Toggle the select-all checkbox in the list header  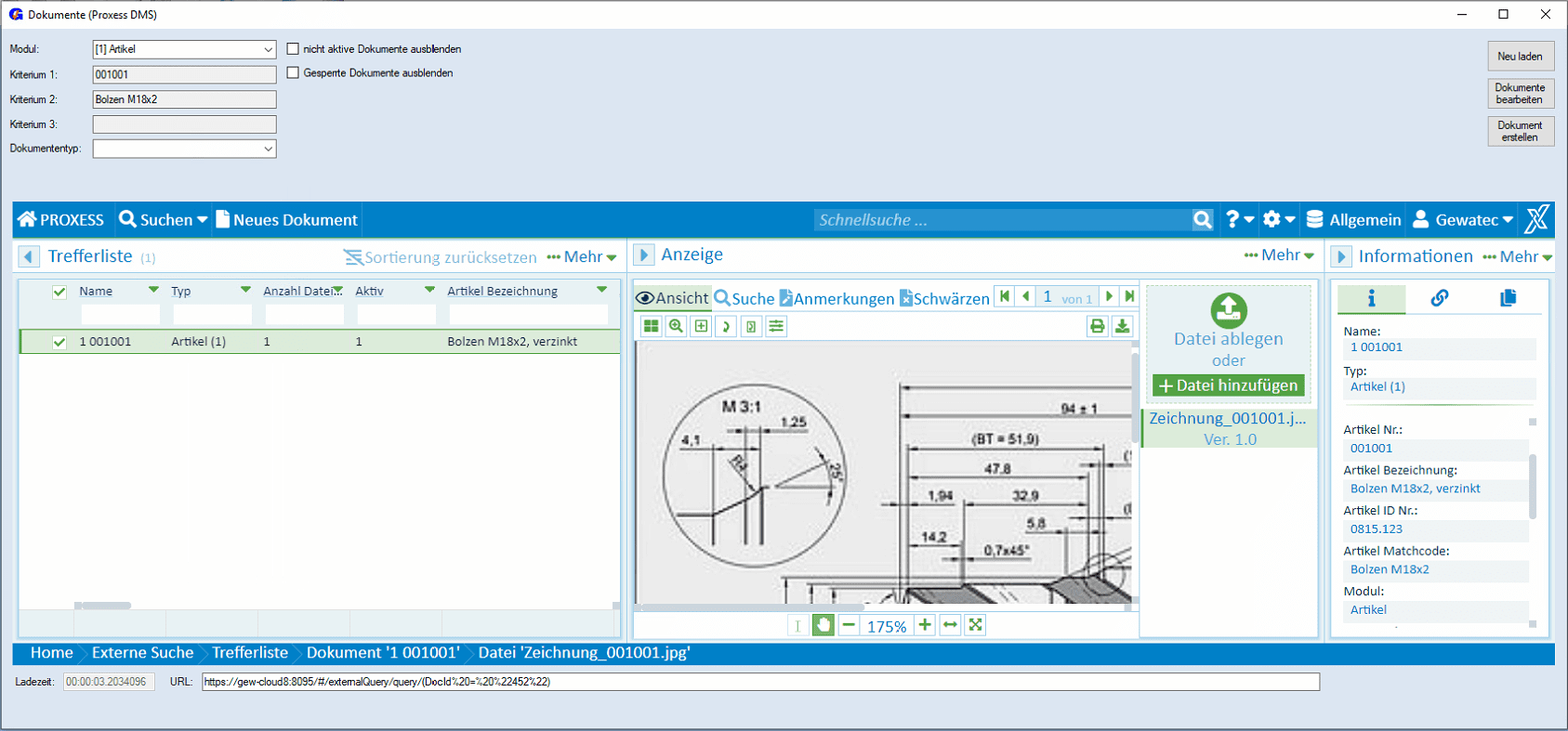click(x=59, y=292)
